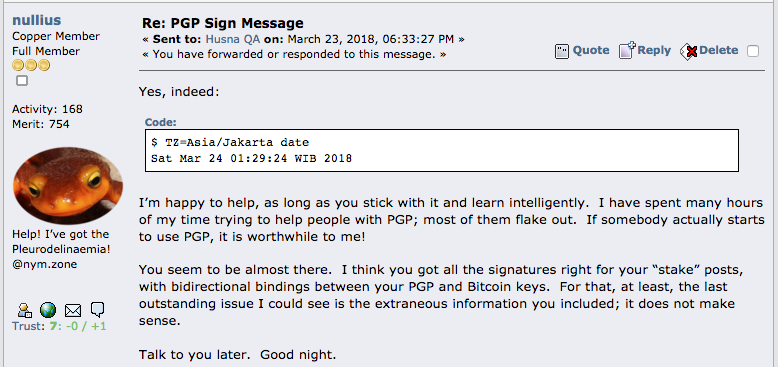Image resolution: width=778 pixels, height=367 pixels.
Task: Click the Quote notepad icon
Action: [562, 51]
